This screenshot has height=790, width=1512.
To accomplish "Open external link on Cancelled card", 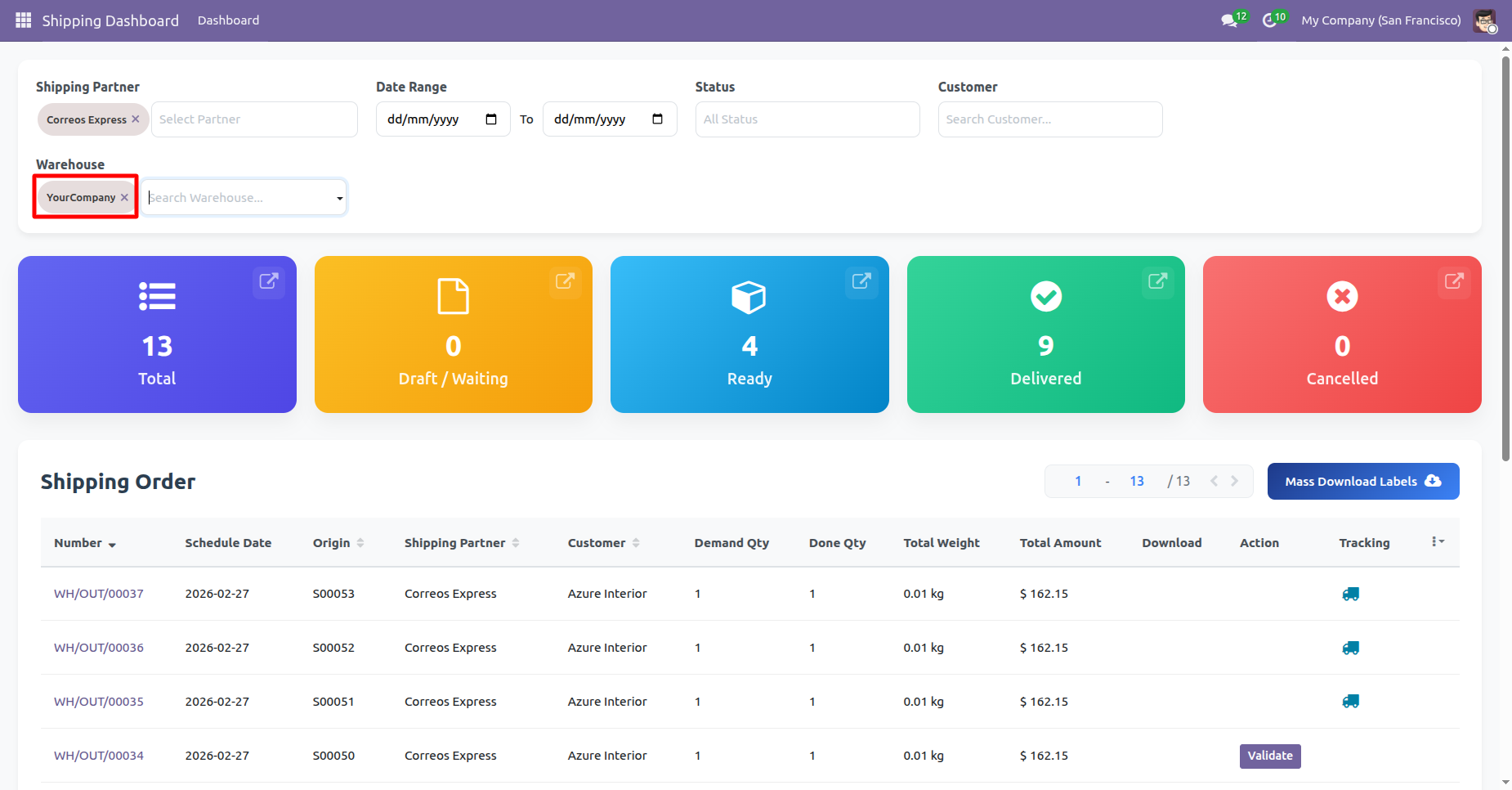I will pos(1453,281).
